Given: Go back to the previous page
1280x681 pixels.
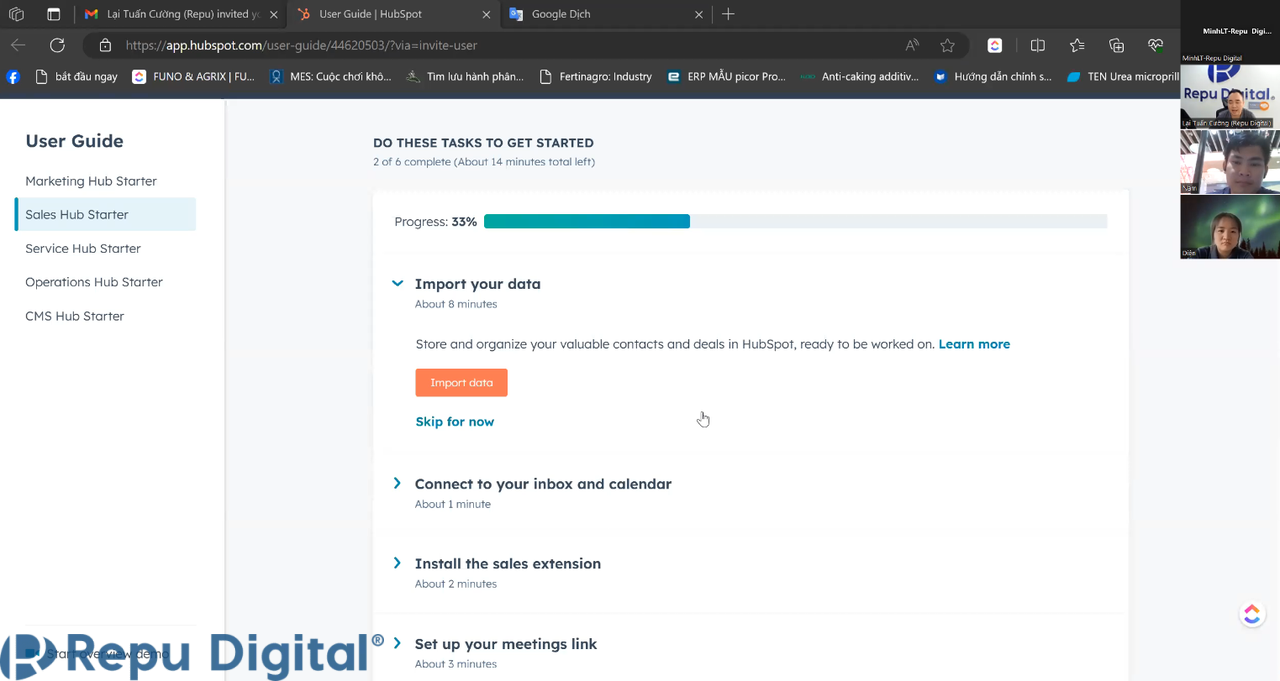Looking at the screenshot, I should click(x=18, y=45).
